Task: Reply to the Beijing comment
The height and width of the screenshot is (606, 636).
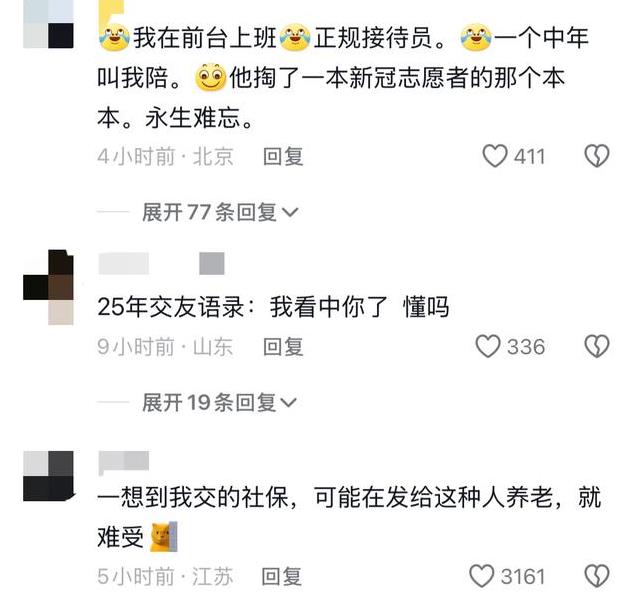Action: click(283, 157)
